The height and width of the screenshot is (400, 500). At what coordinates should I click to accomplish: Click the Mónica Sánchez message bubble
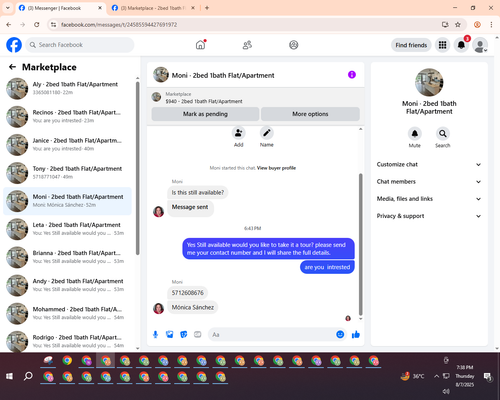click(x=193, y=307)
